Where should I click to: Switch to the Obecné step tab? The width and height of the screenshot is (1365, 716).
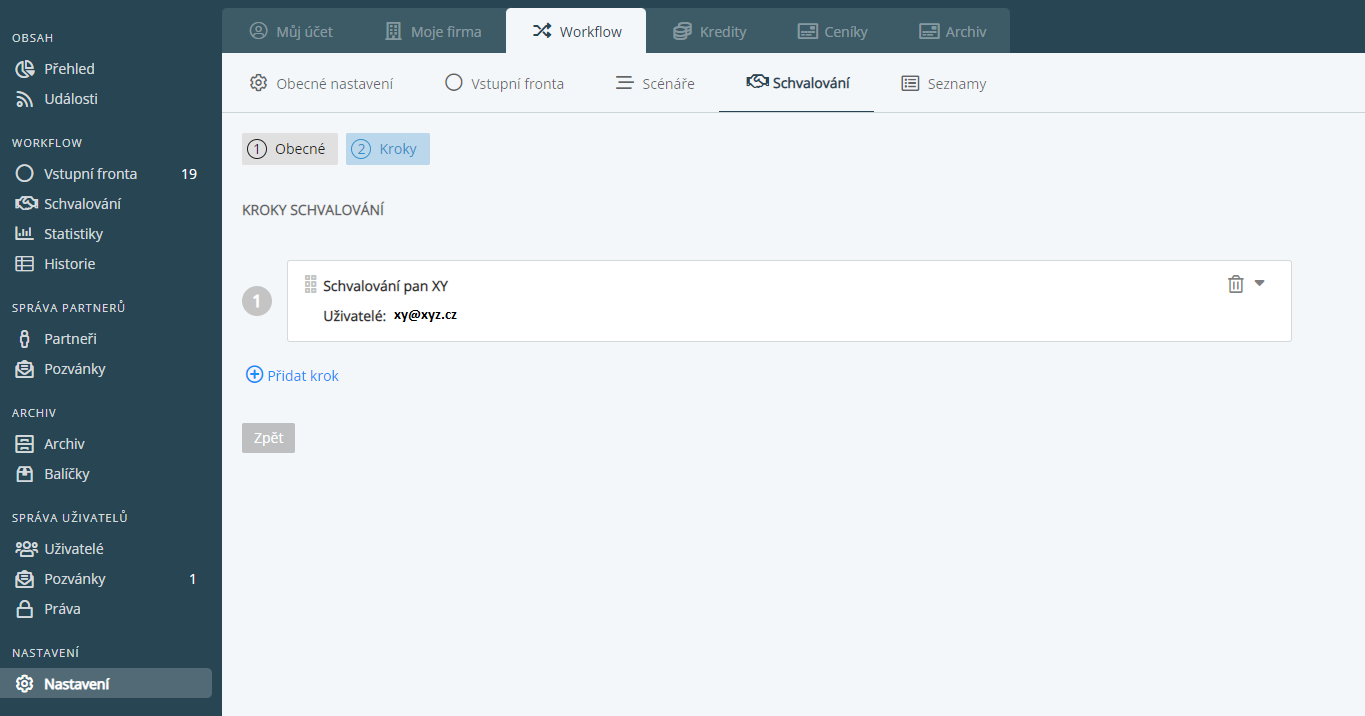(290, 149)
